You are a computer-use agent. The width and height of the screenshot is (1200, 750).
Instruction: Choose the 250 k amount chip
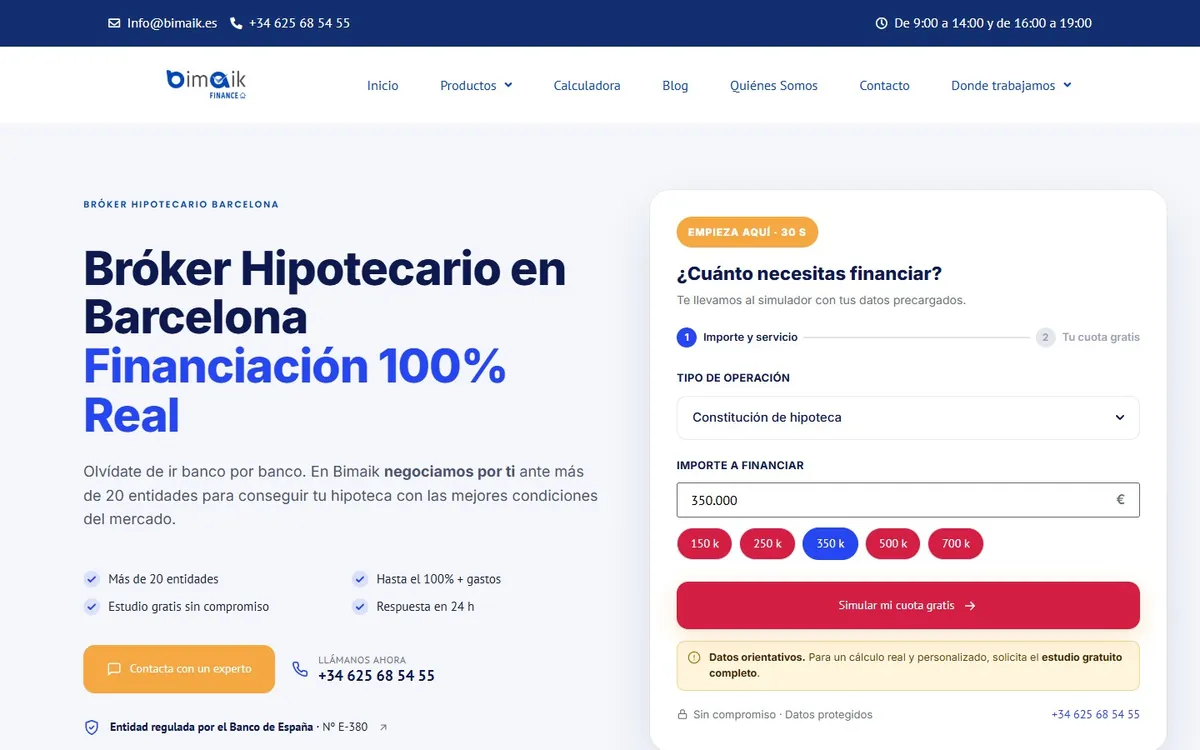pos(768,544)
